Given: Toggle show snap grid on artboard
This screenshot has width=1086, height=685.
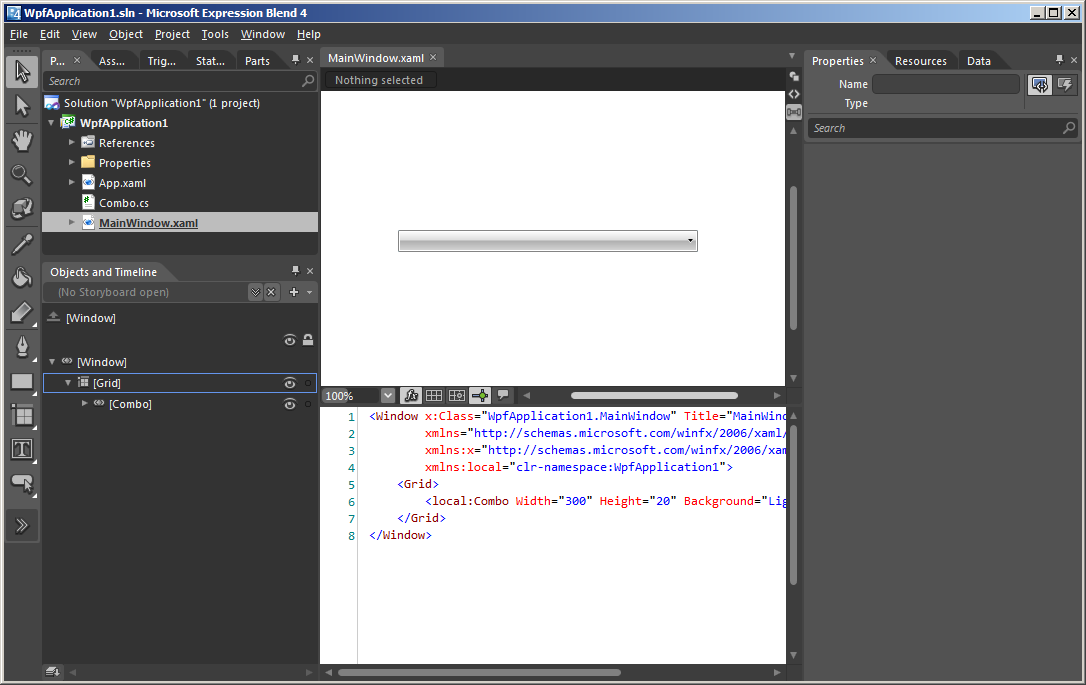Looking at the screenshot, I should coord(434,396).
